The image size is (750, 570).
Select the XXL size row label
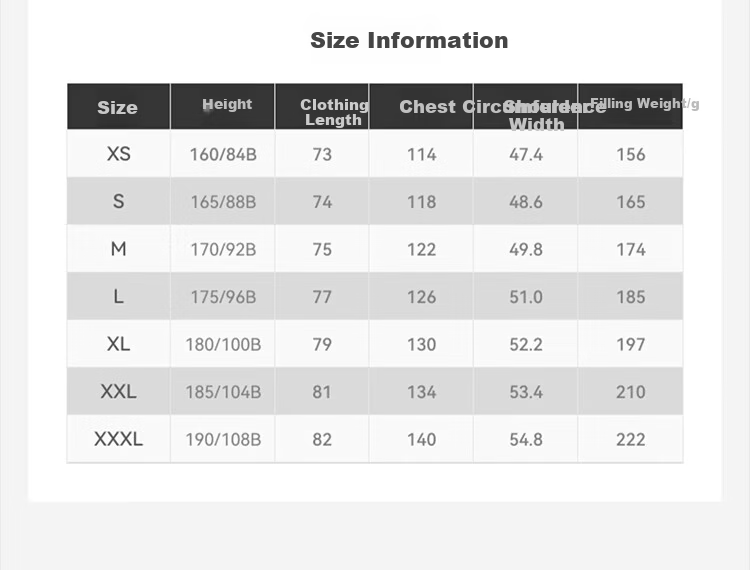point(119,392)
